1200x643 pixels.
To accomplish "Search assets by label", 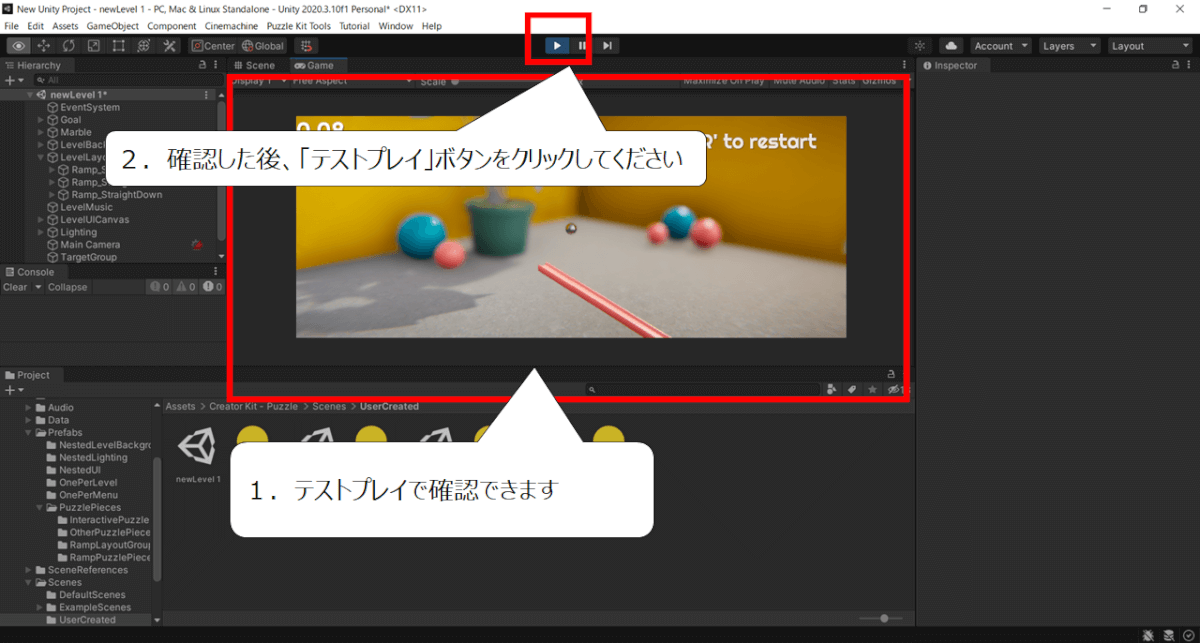I will coord(852,389).
